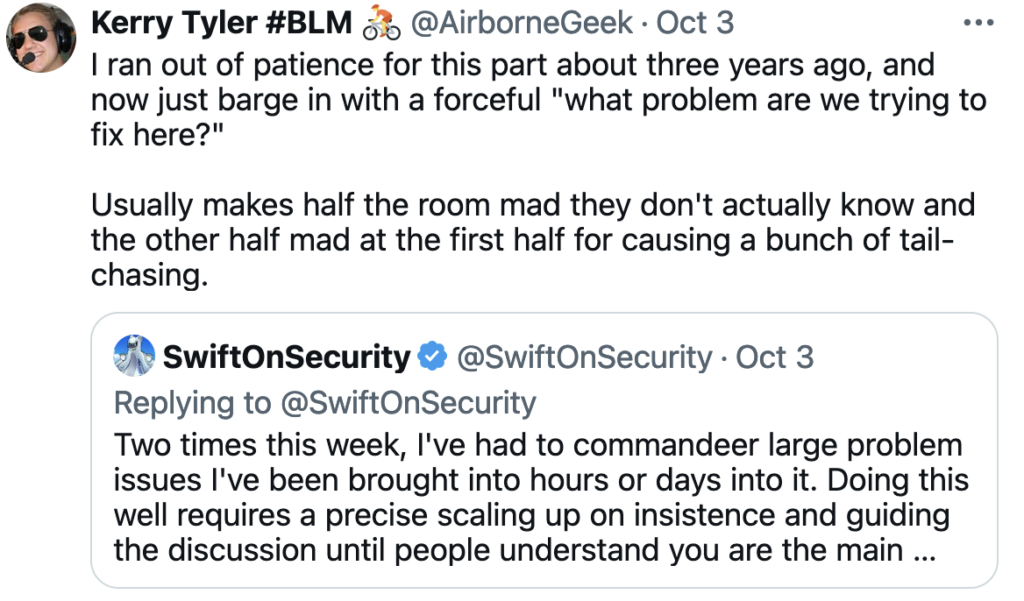Click the word 'tail-chasing' in Kerry's tweet
This screenshot has width=1024, height=601.
point(925,240)
